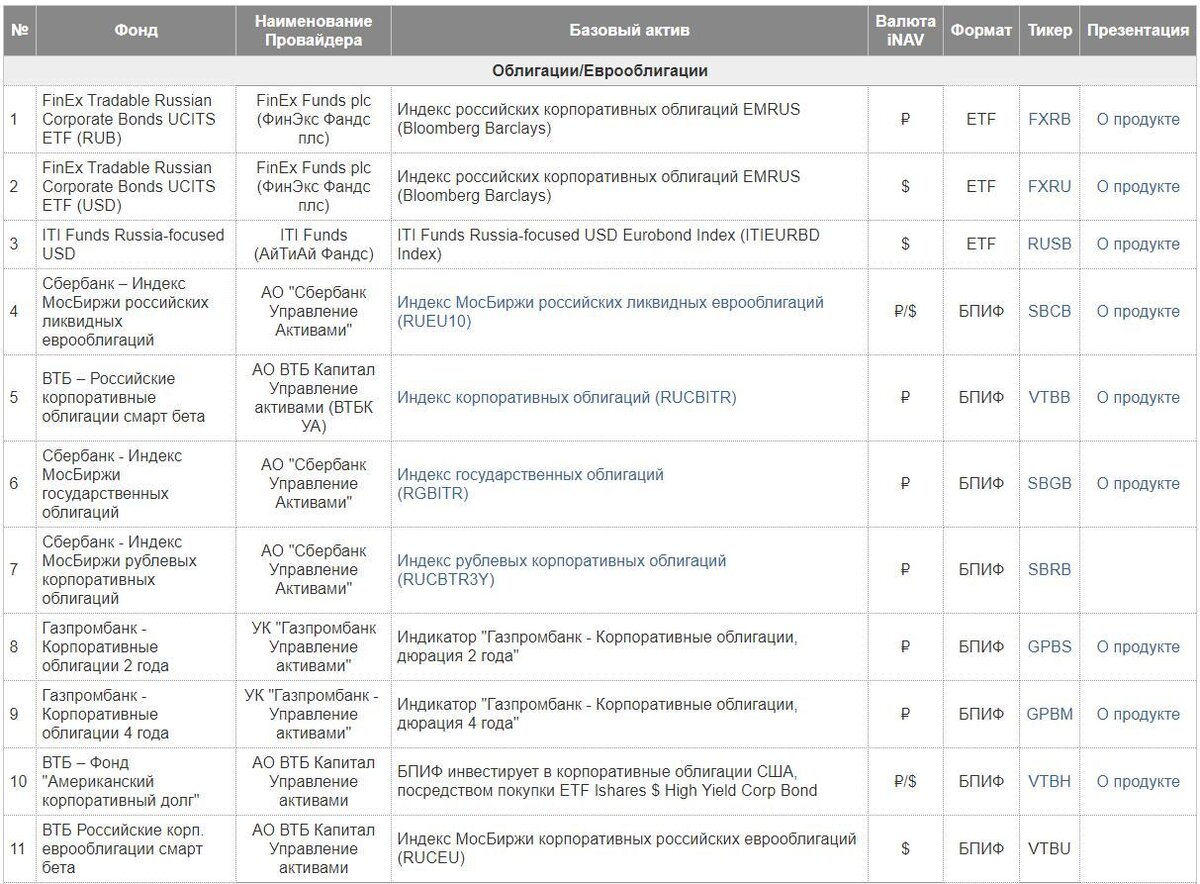Open the RUEU10 index link

coord(610,311)
